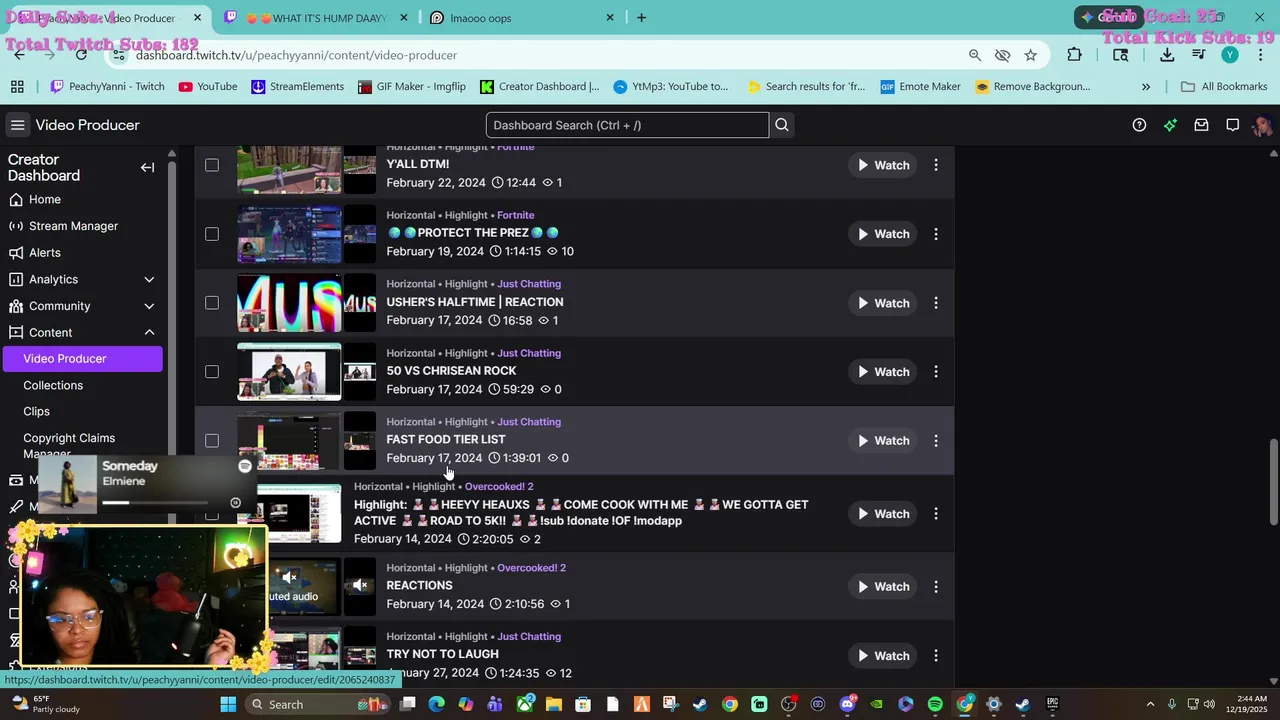This screenshot has width=1280, height=720.
Task: Open USHER'S HALFTIME video thumbnail
Action: click(x=289, y=303)
